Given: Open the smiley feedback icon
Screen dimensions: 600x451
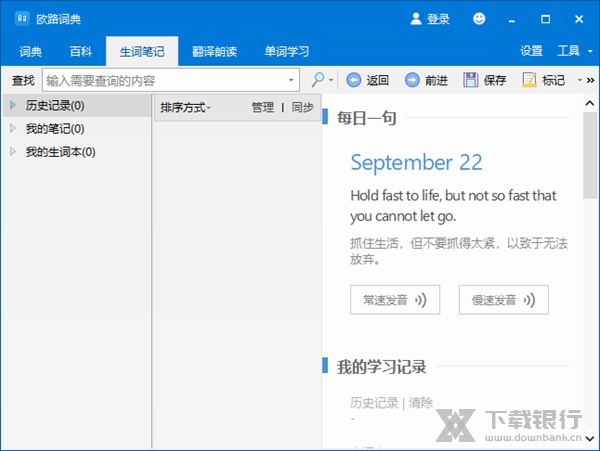Looking at the screenshot, I should point(479,18).
